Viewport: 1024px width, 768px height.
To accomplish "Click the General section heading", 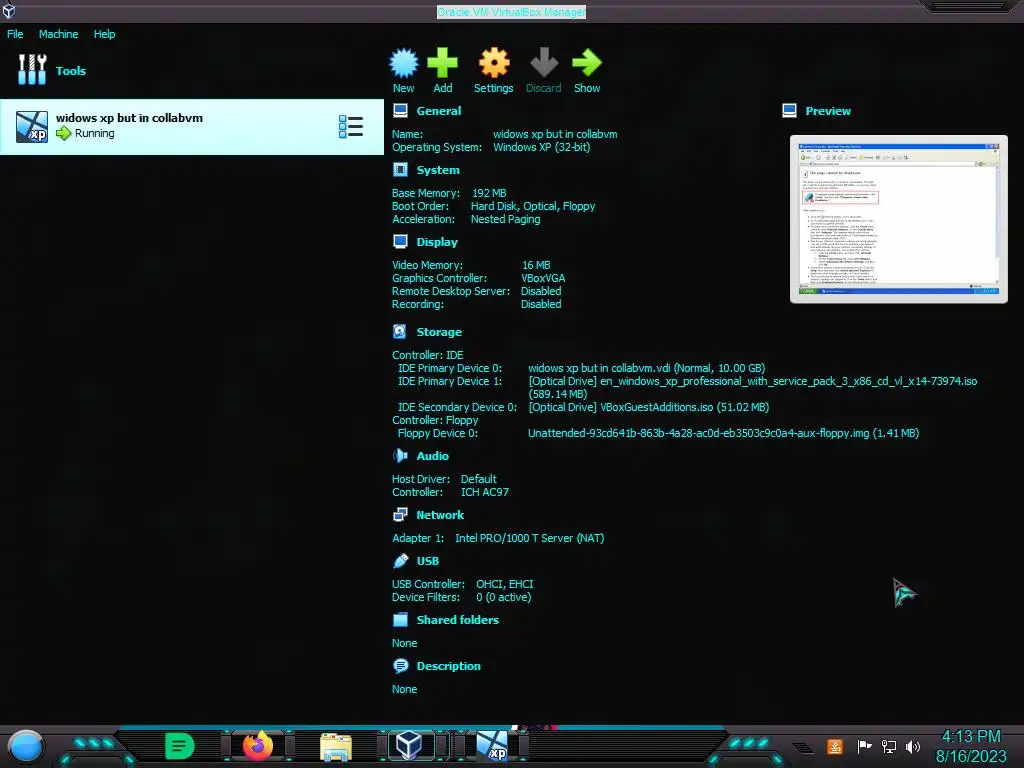I will point(439,111).
